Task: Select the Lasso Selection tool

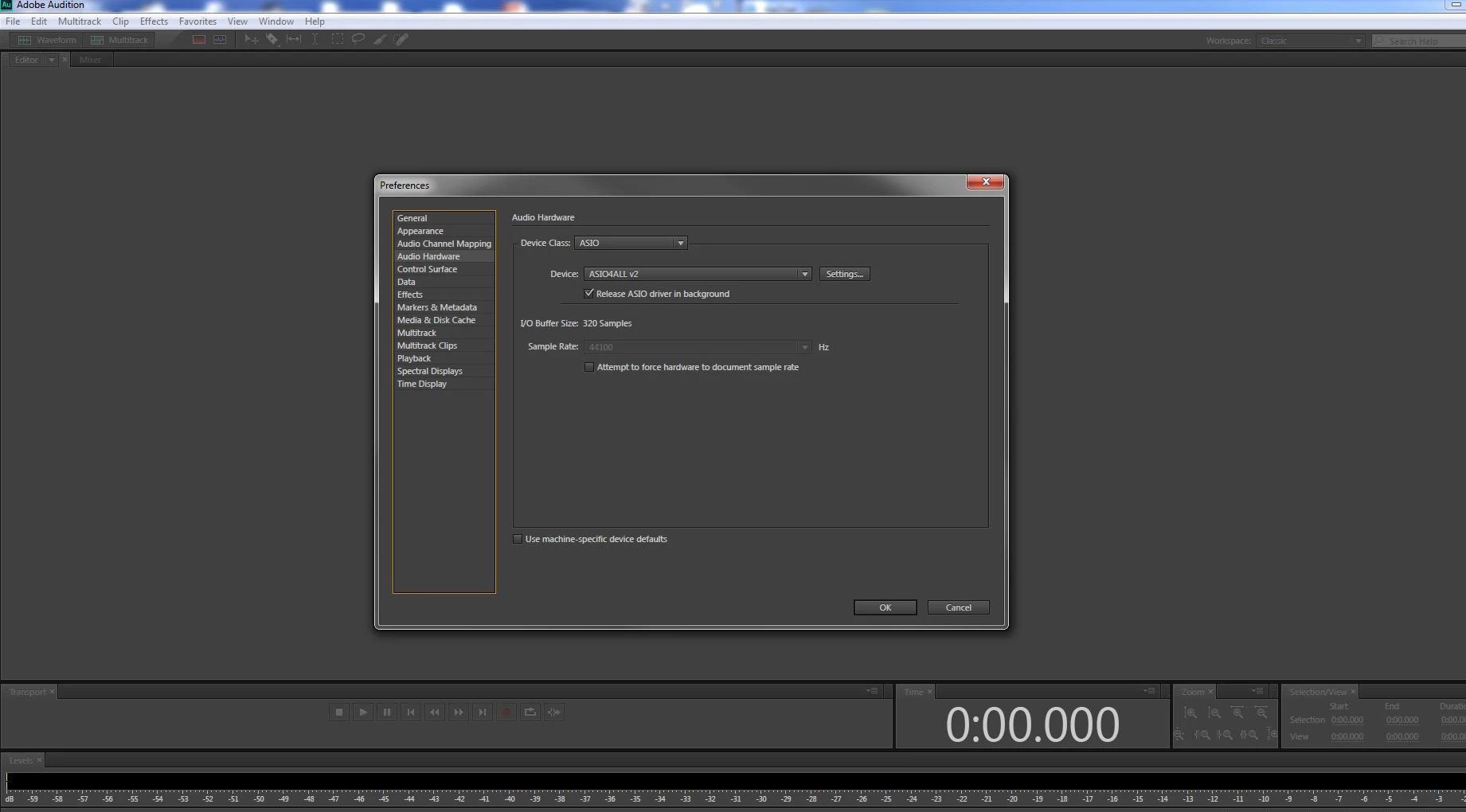Action: click(x=358, y=39)
